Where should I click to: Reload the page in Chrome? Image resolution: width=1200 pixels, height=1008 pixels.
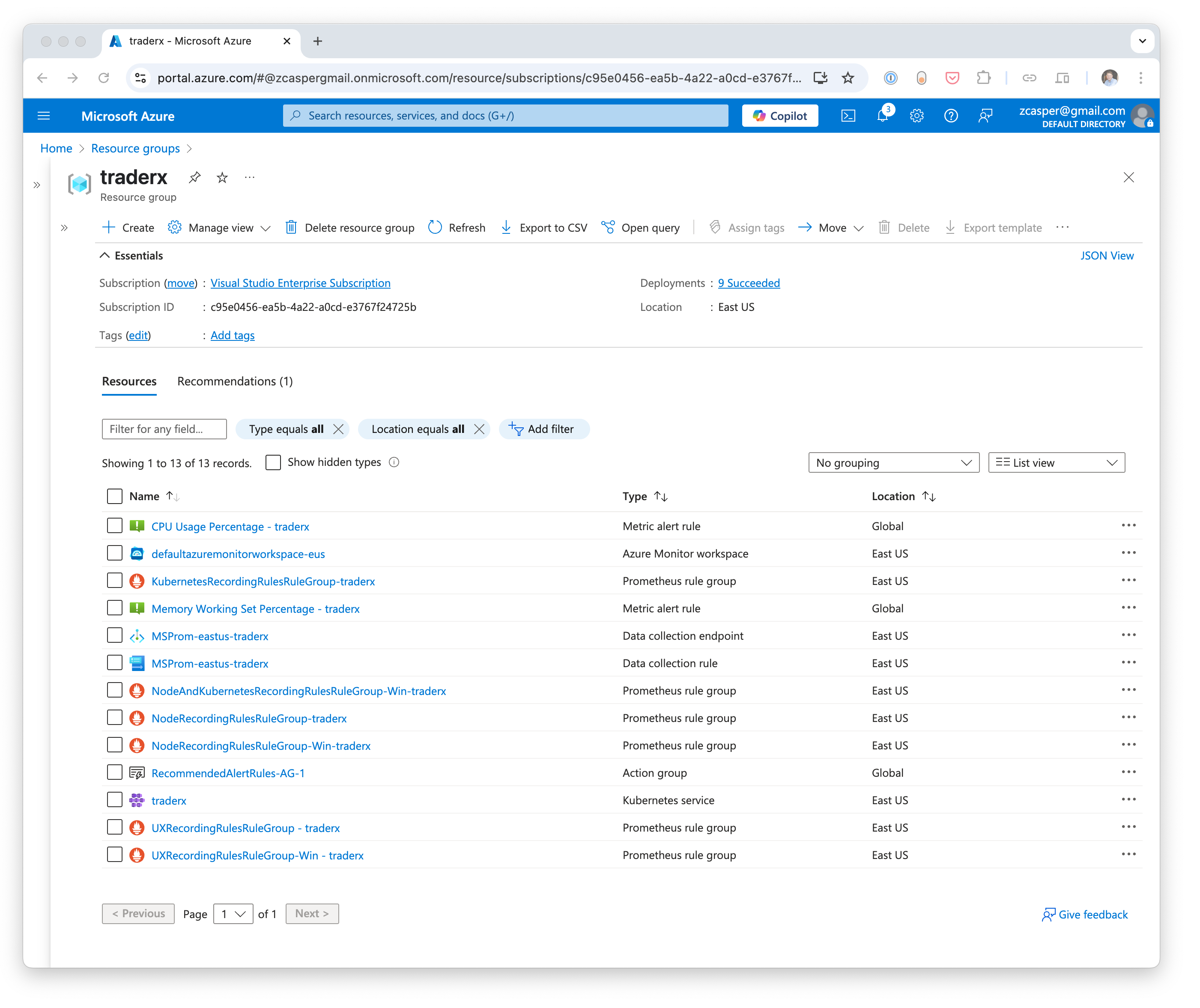coord(104,78)
